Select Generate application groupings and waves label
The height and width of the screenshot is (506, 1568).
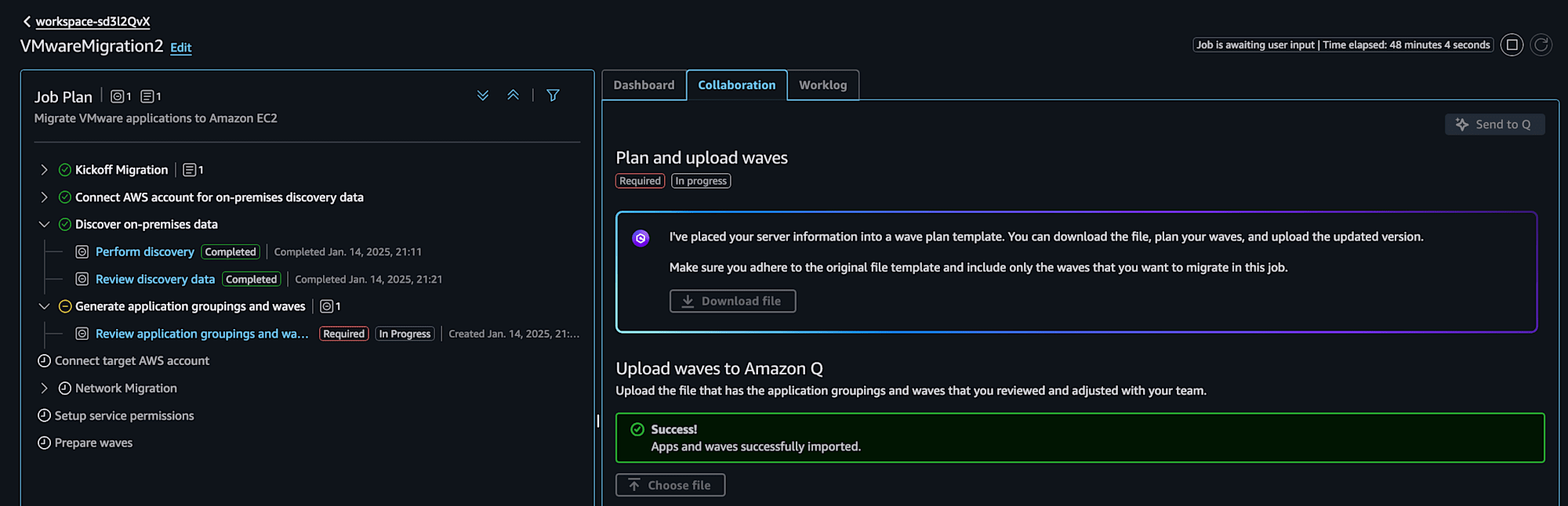click(191, 306)
